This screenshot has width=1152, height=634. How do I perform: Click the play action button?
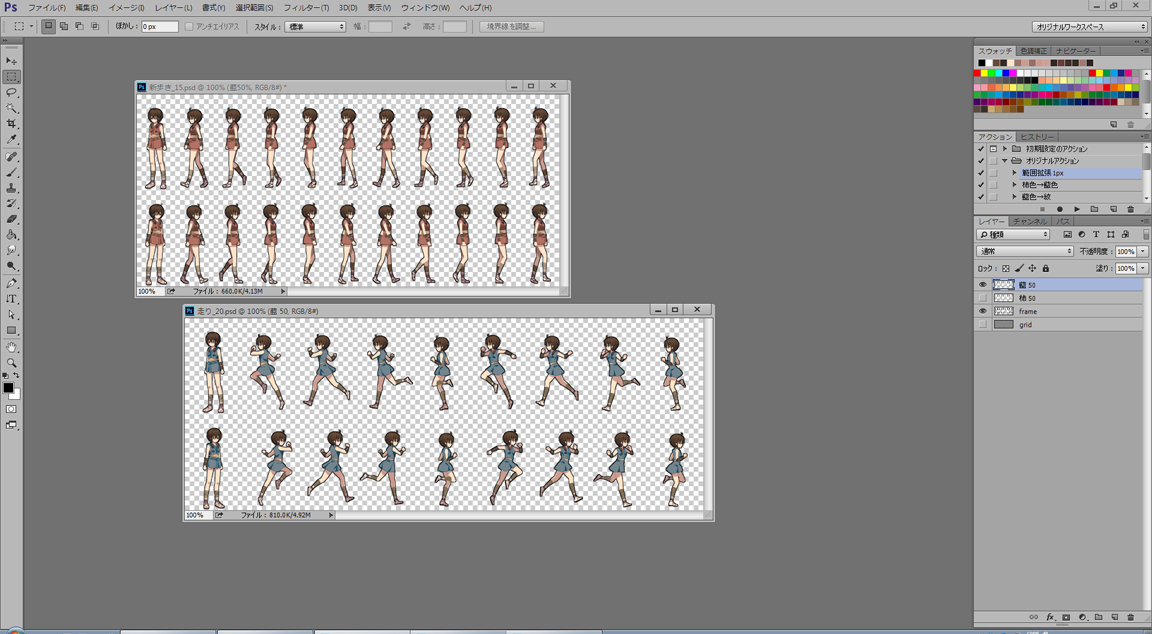[1077, 209]
